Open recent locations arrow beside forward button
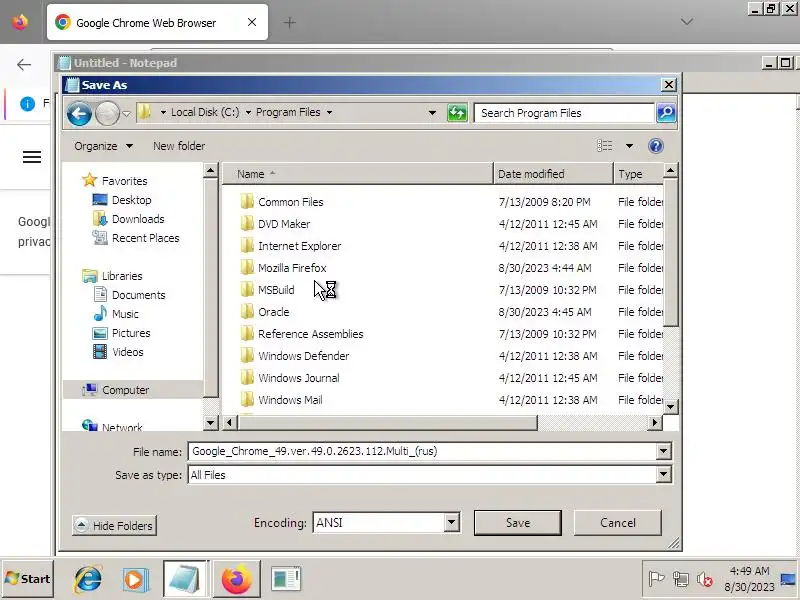The image size is (800, 600). [x=127, y=113]
